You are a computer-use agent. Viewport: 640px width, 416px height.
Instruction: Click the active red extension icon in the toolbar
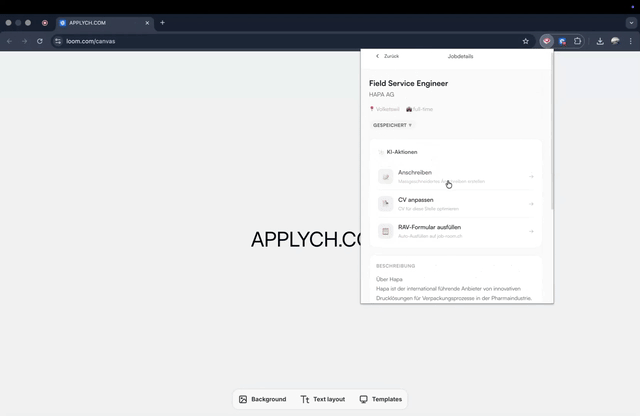[547, 41]
